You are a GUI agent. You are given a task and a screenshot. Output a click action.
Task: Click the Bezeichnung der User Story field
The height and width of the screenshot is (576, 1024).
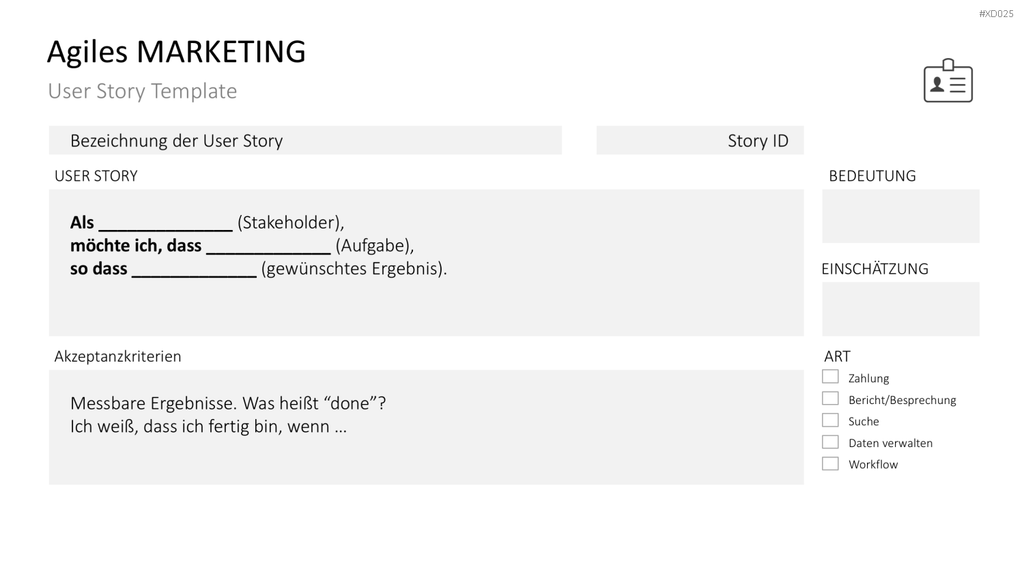[x=305, y=140]
